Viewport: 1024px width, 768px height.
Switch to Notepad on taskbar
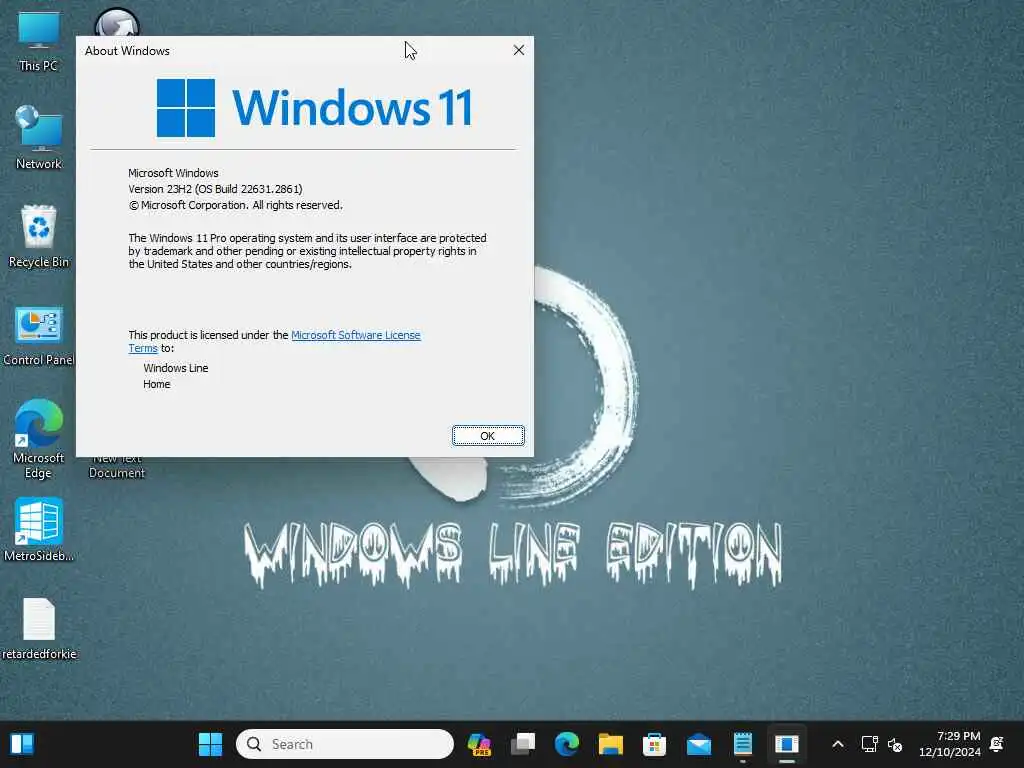[743, 744]
